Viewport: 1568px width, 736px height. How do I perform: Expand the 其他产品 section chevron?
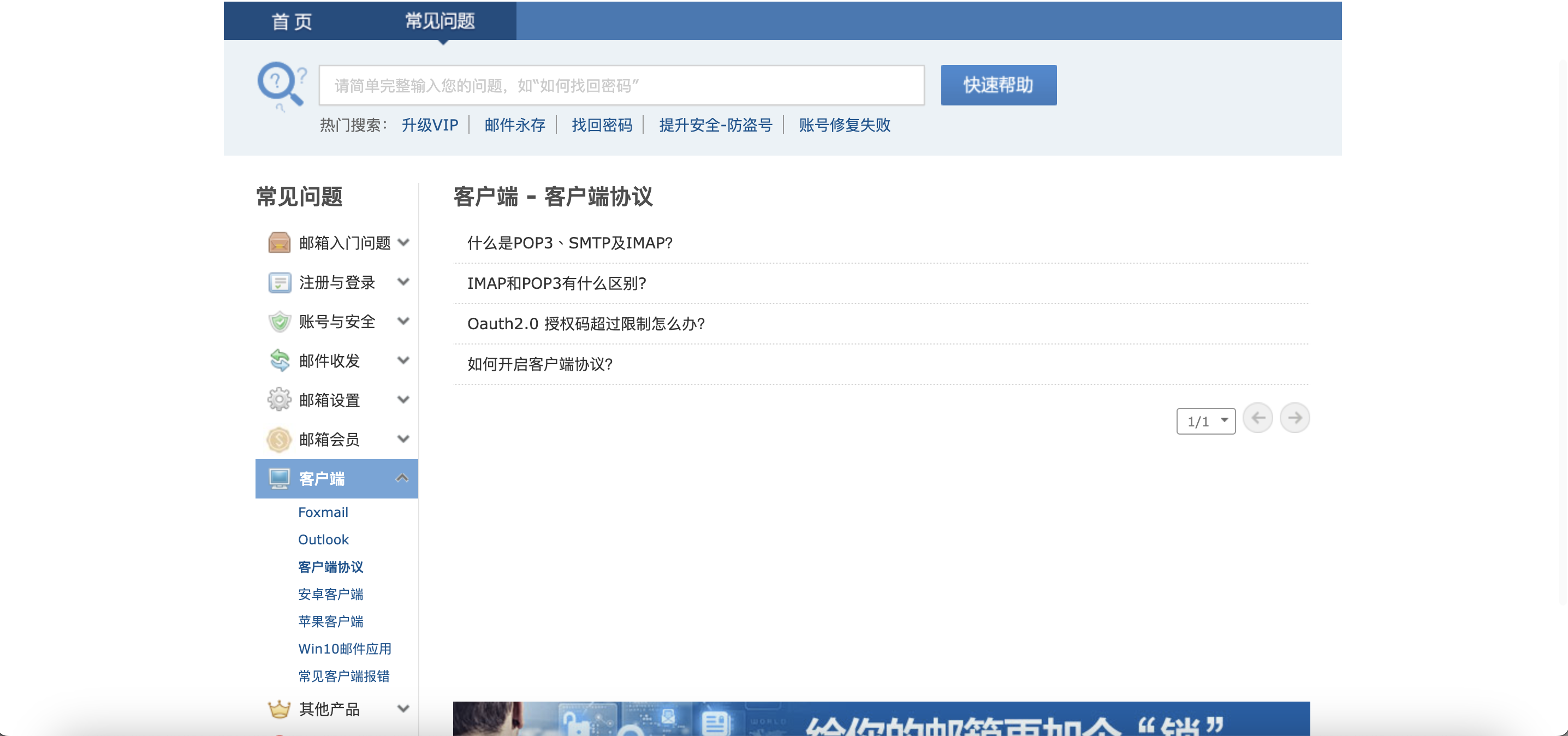click(x=403, y=709)
